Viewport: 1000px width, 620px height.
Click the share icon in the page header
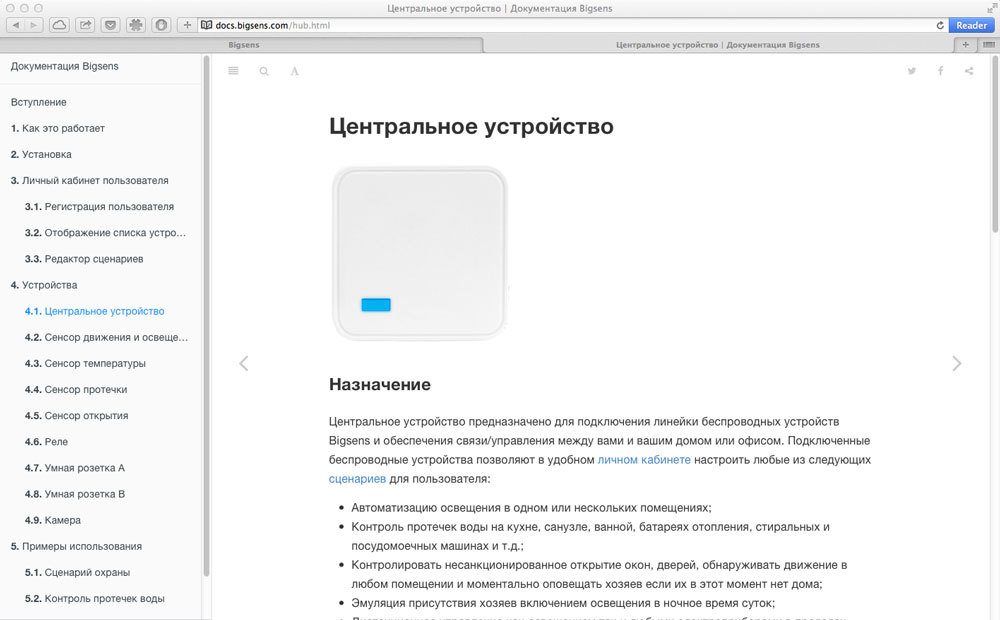[x=967, y=71]
